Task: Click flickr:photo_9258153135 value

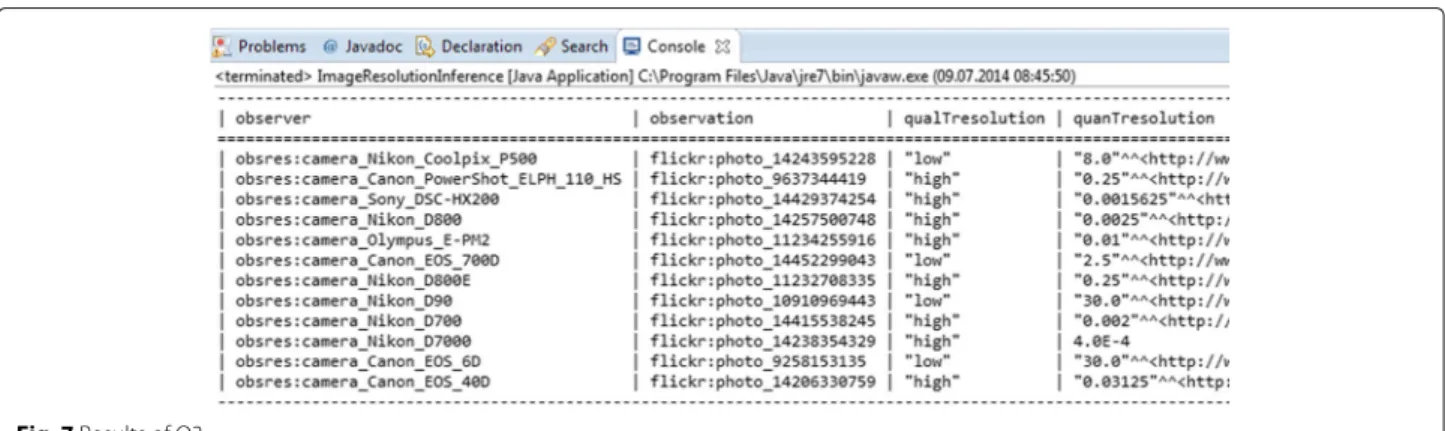Action: [759, 361]
